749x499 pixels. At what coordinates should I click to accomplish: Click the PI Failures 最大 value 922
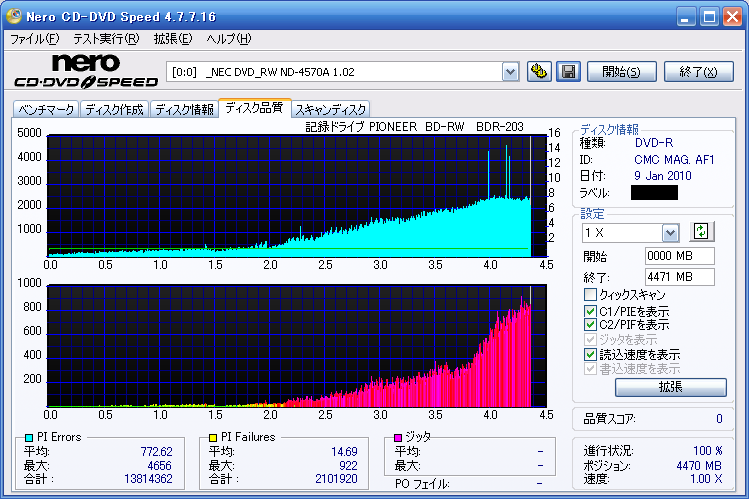click(x=348, y=466)
